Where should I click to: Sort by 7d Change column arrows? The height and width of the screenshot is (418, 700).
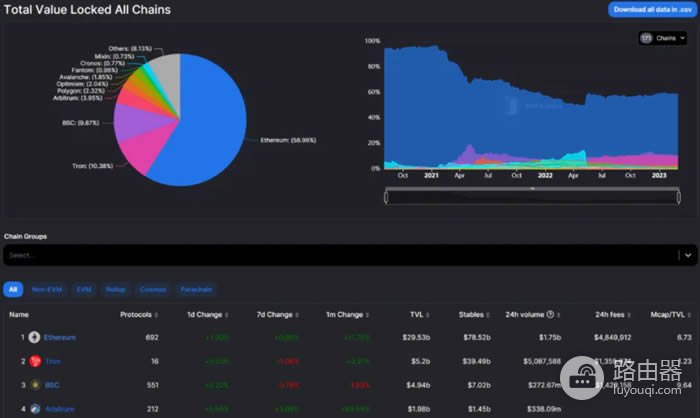click(x=297, y=315)
